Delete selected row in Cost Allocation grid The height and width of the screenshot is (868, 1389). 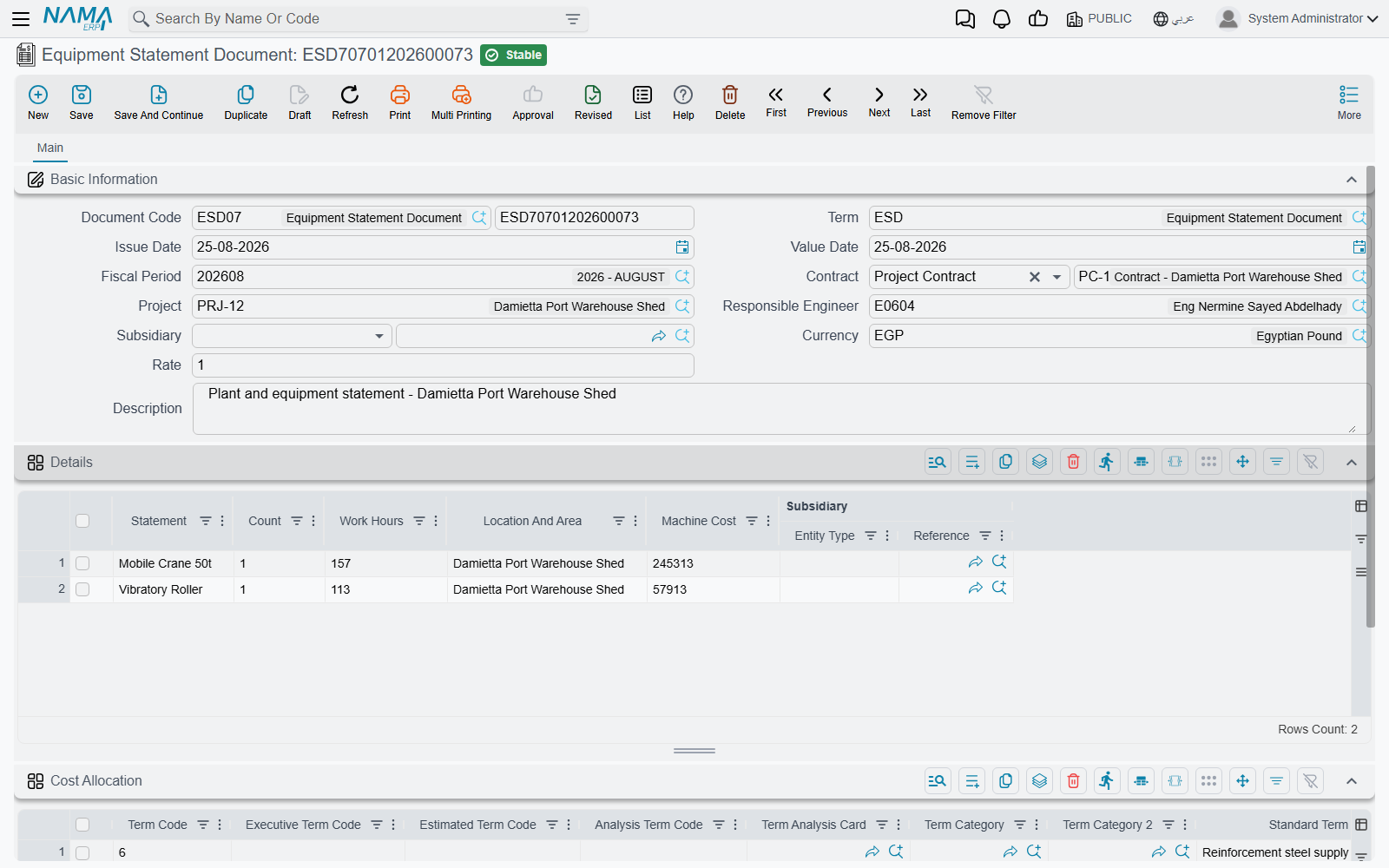pos(1074,780)
